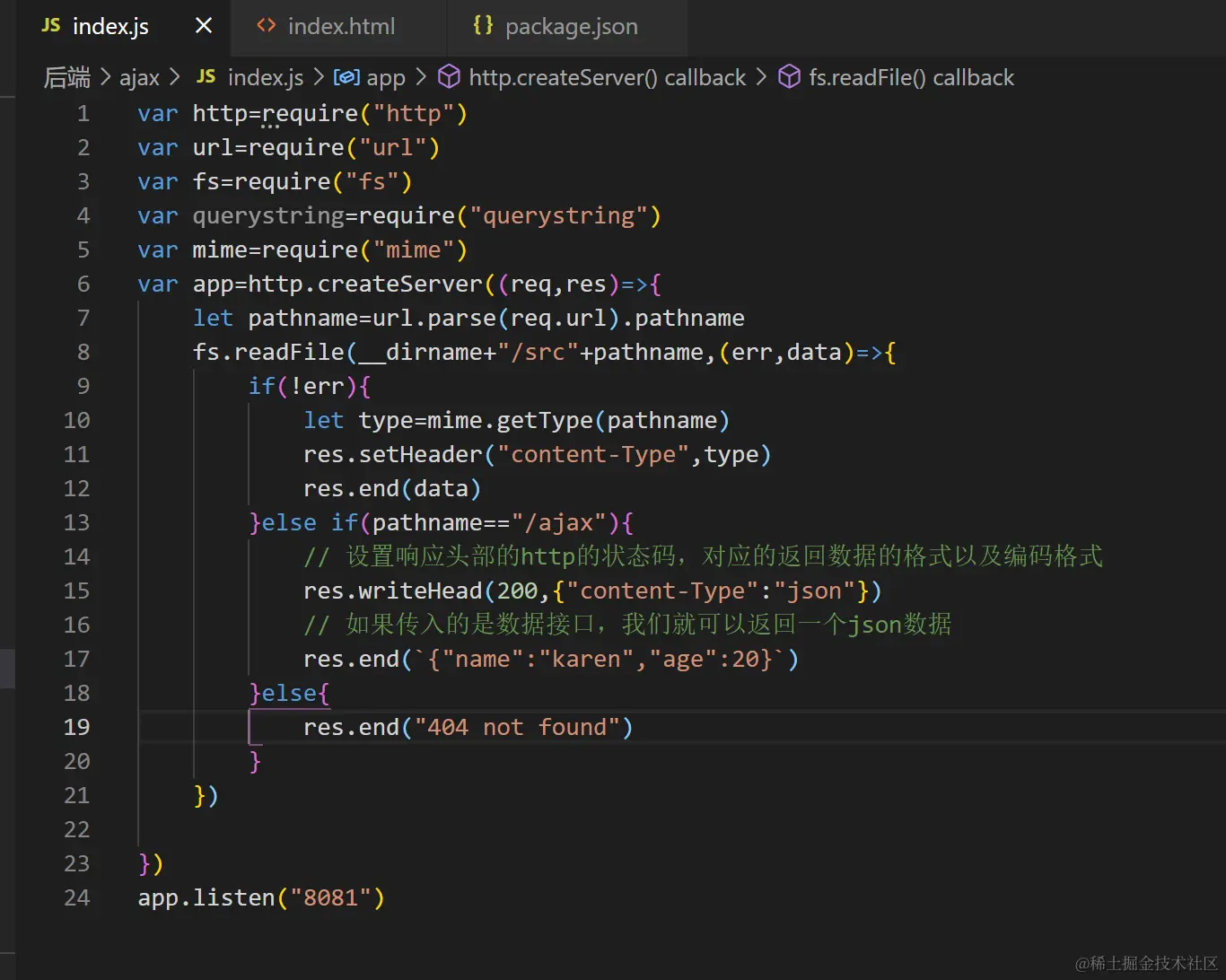The image size is (1226, 980).
Task: Click the braces icon on the package.json tab
Action: tap(483, 26)
